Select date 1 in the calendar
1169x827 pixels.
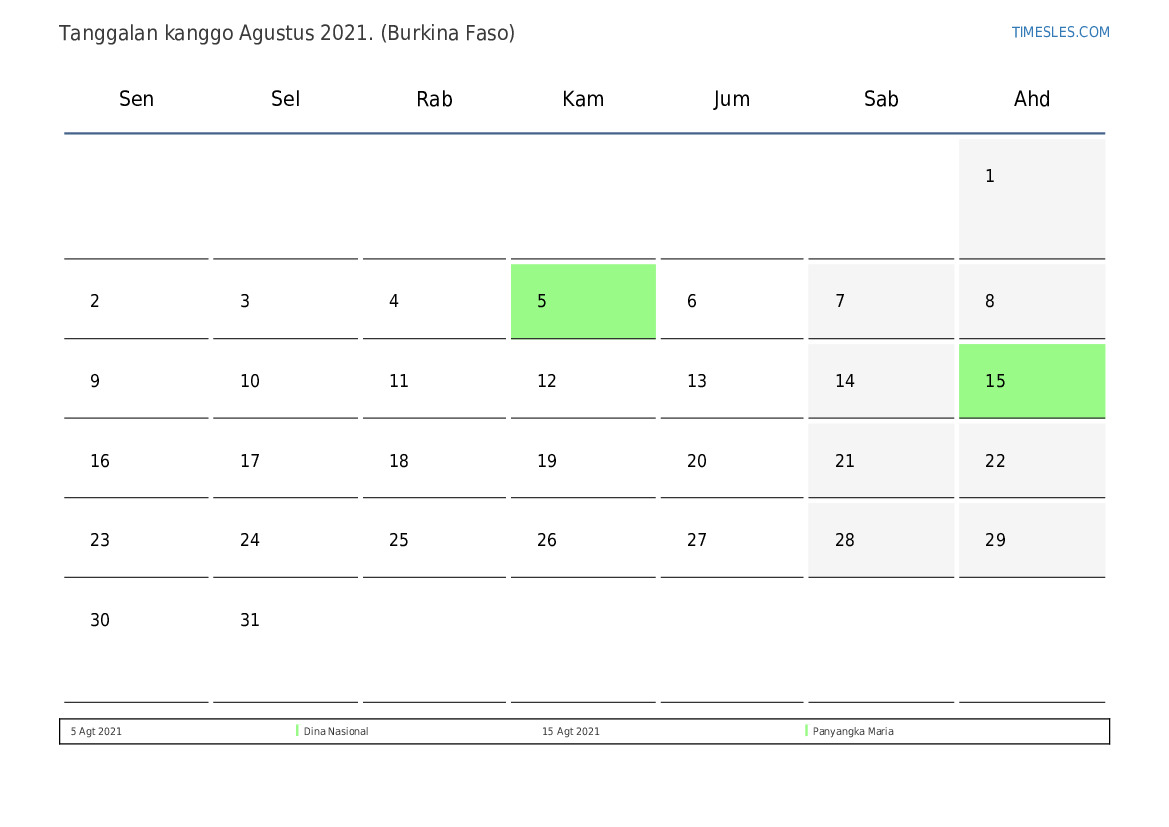tap(1031, 197)
